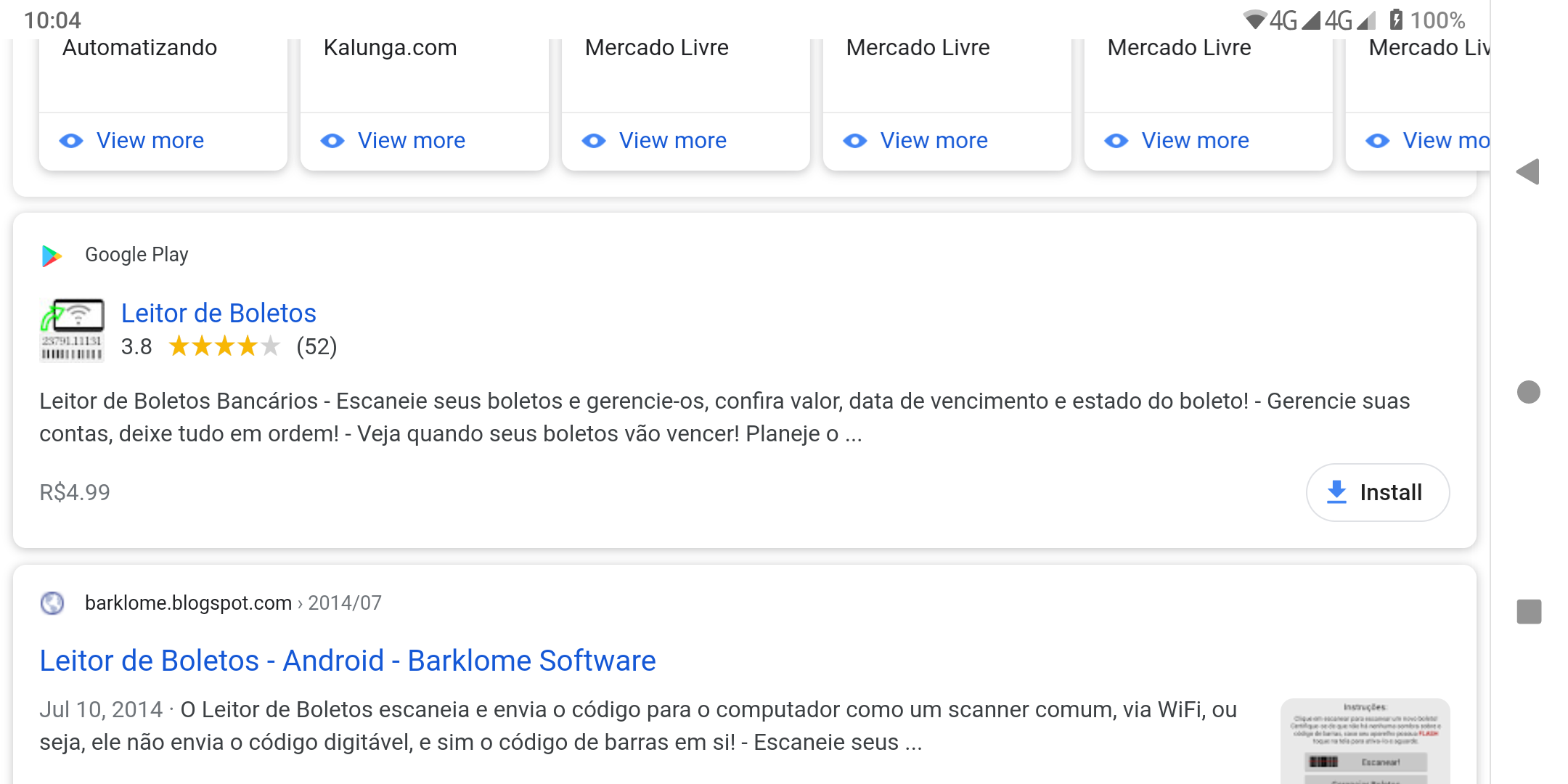Click View more under Automatizando
Screen dimensions: 1568x784
pyautogui.click(x=150, y=141)
